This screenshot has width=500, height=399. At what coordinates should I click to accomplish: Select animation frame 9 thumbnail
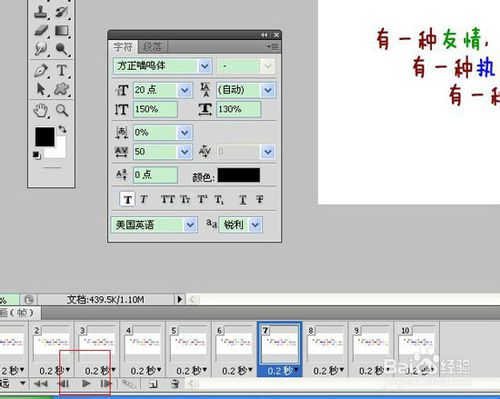(371, 344)
